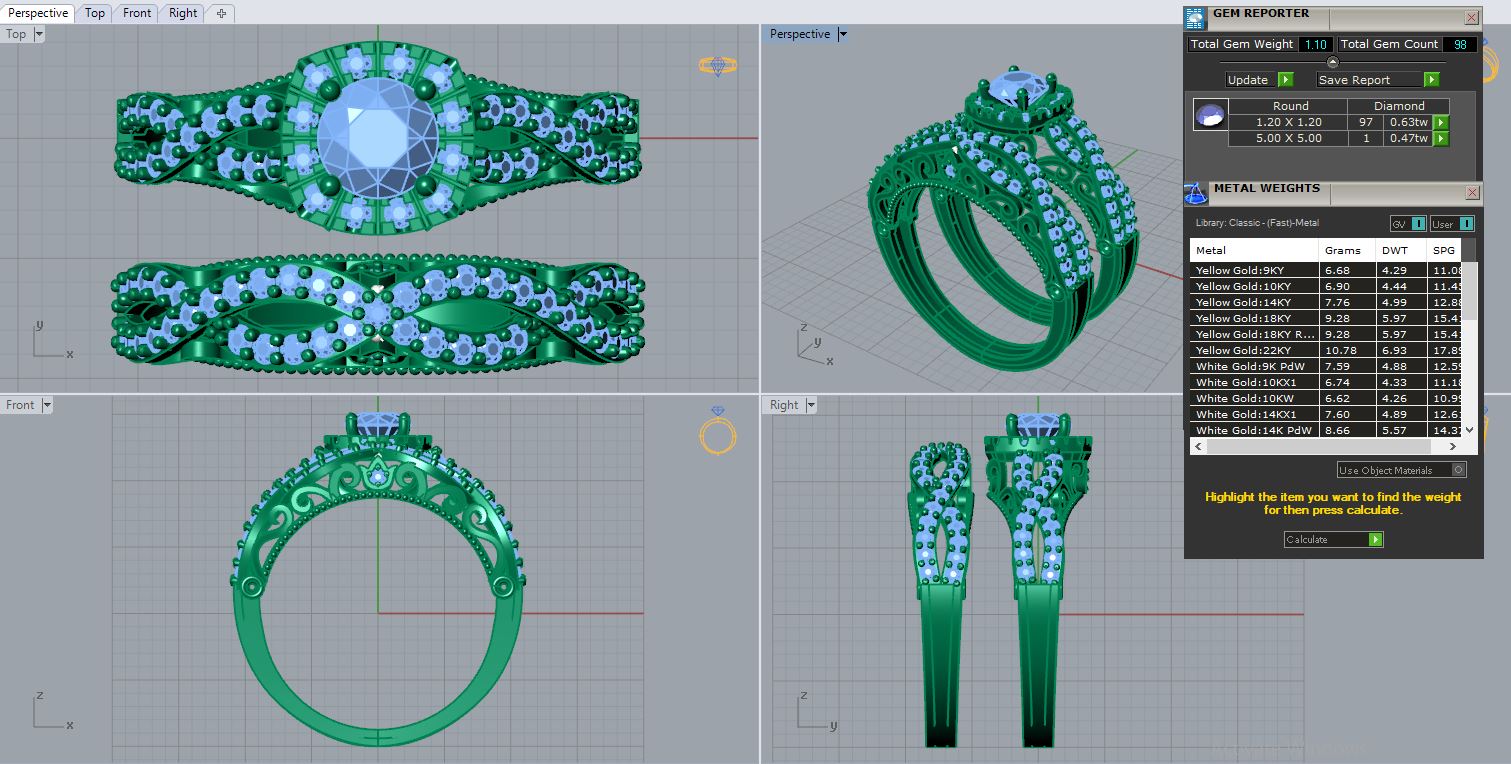The width and height of the screenshot is (1511, 764).
Task: Open the Top viewport dropdown menu
Action: [39, 34]
